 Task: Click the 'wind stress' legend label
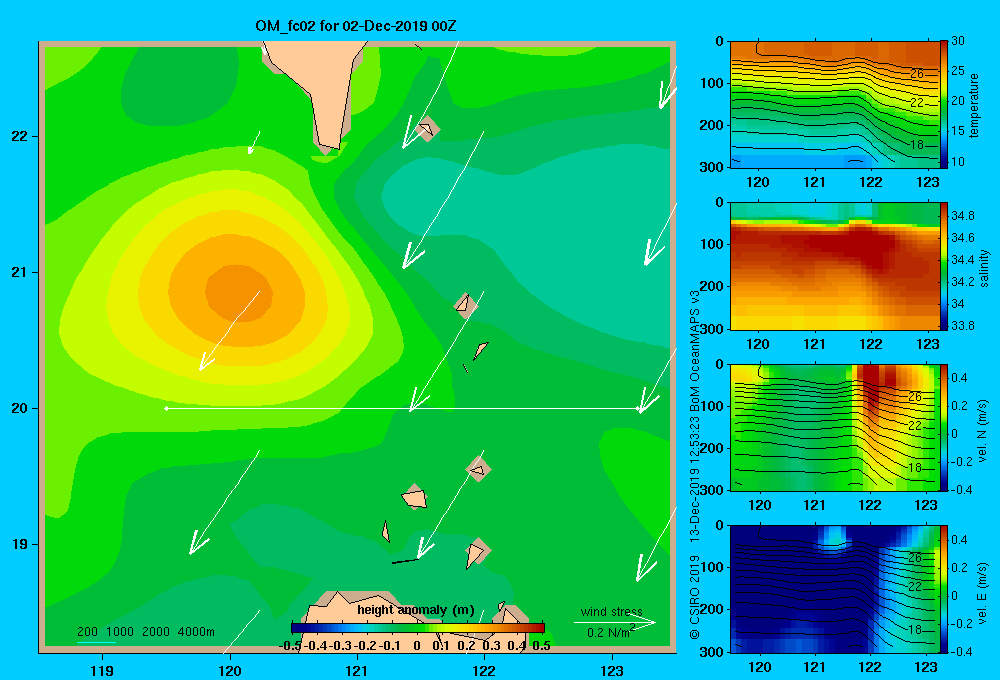[x=612, y=611]
